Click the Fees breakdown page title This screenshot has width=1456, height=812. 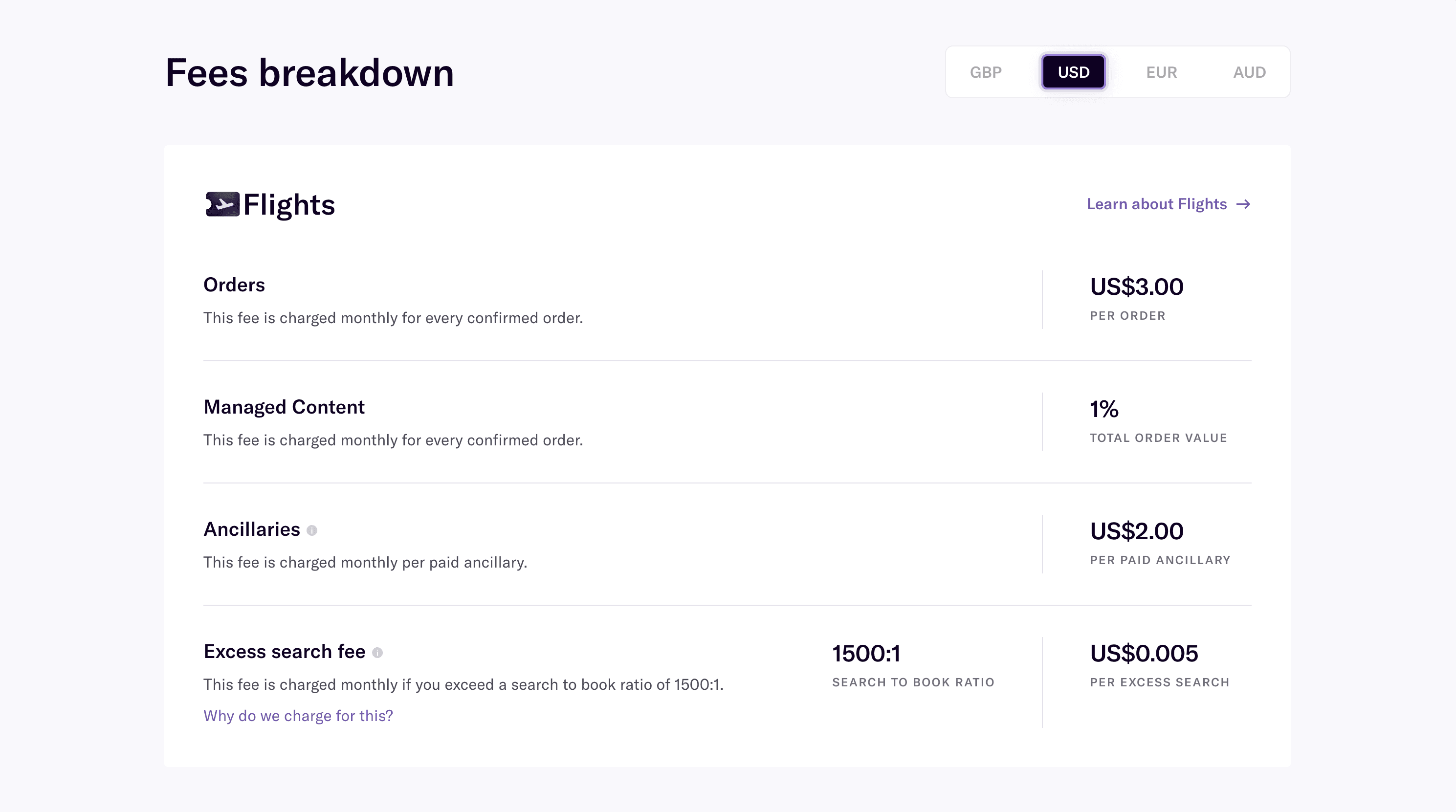pyautogui.click(x=309, y=72)
